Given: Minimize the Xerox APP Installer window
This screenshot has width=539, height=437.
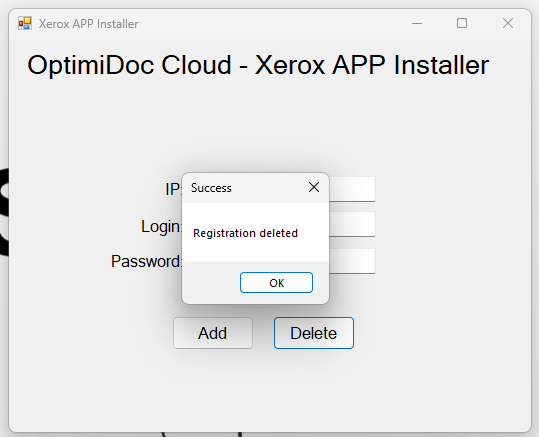Looking at the screenshot, I should 417,23.
